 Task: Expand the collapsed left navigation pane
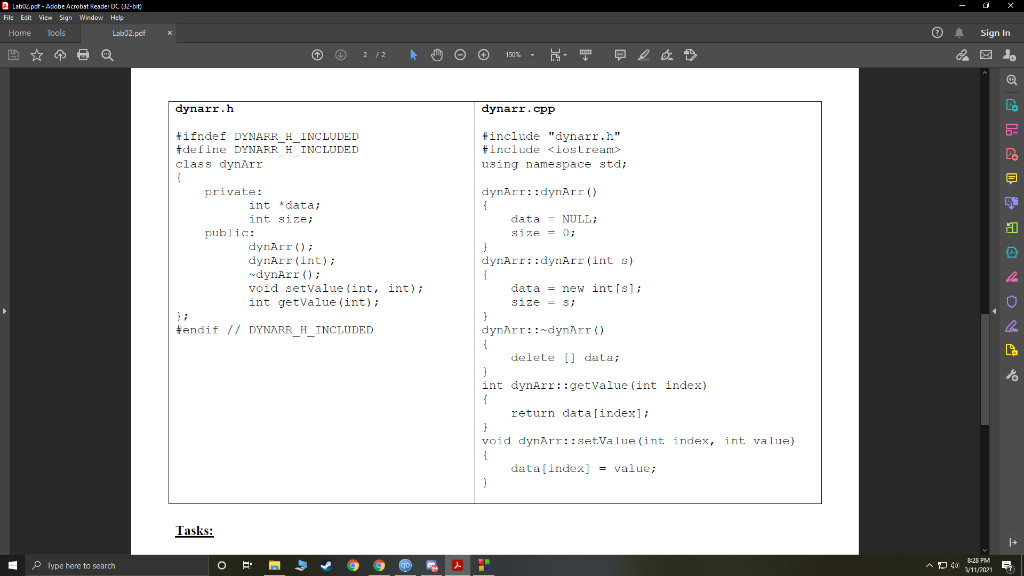[5, 310]
